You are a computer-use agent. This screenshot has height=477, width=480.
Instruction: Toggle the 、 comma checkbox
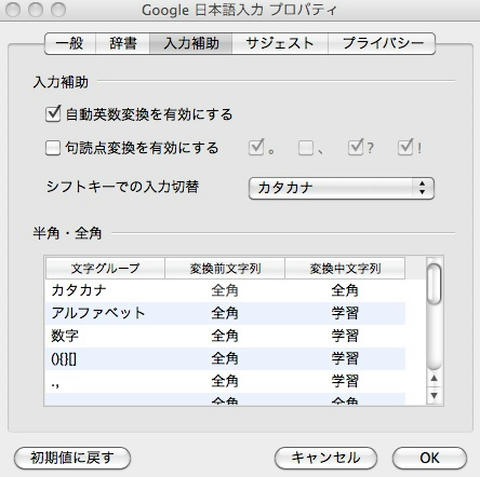tap(306, 148)
